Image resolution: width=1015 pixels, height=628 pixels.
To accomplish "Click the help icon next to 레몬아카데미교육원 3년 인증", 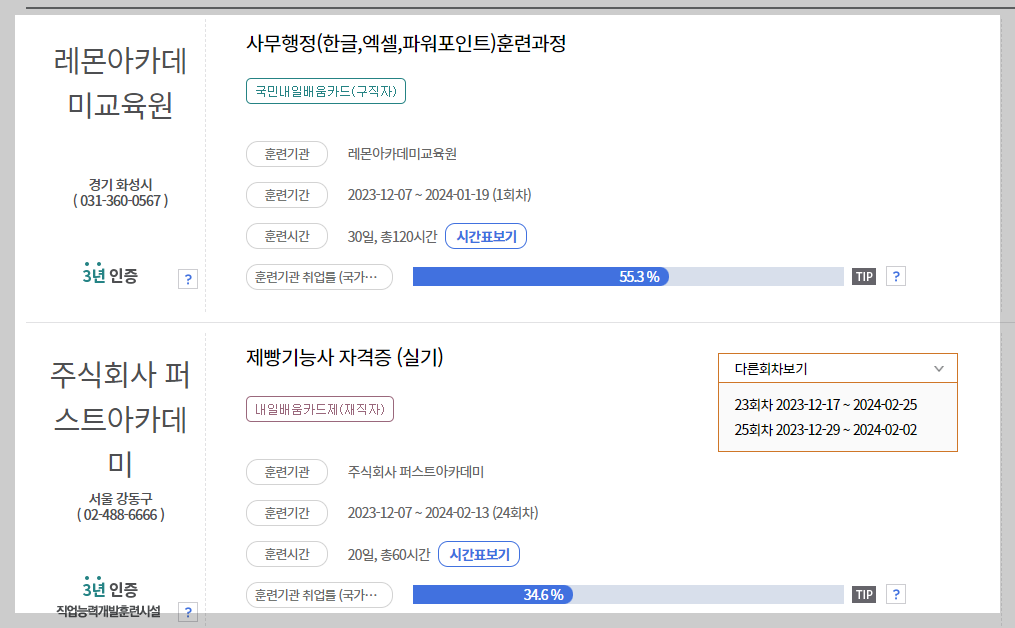I will (x=188, y=279).
